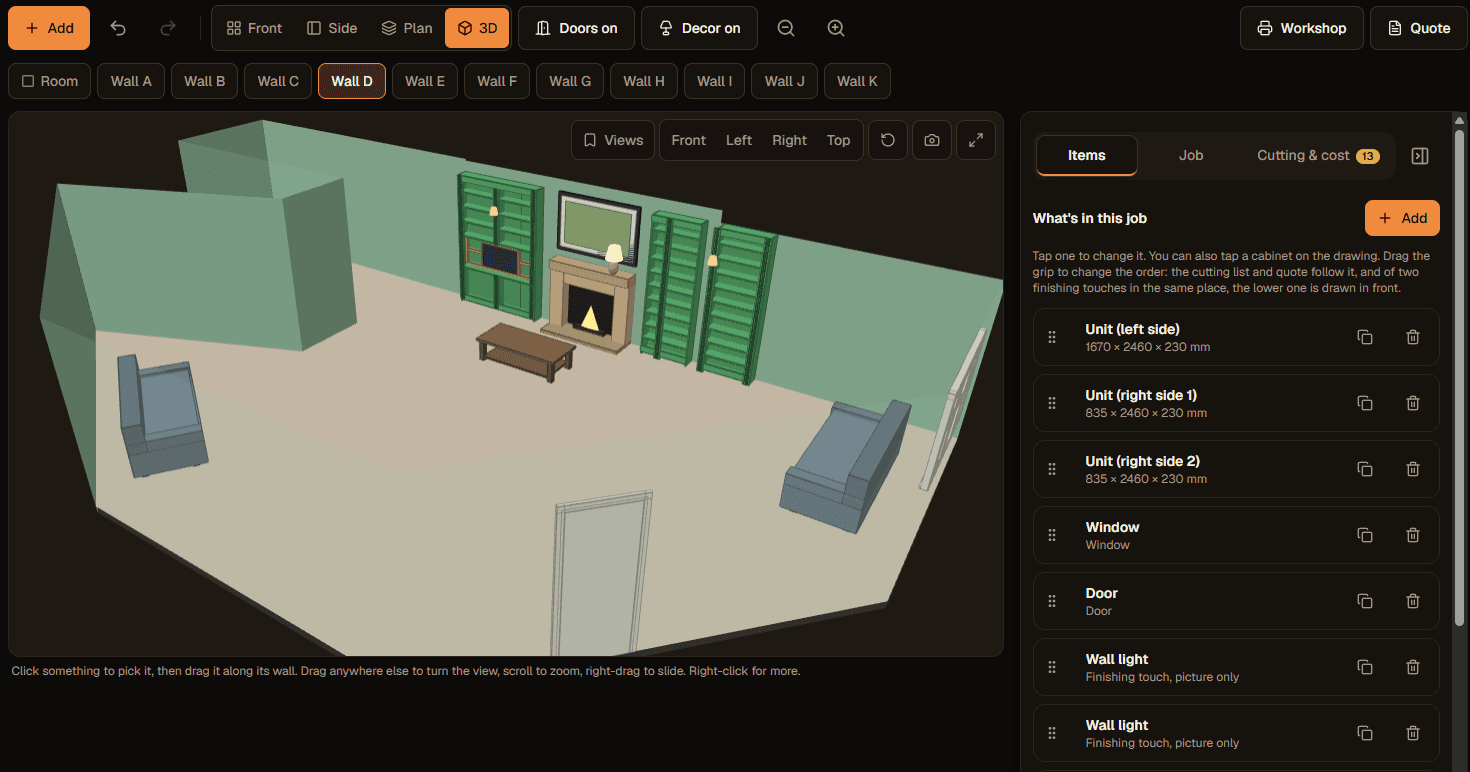Screen dimensions: 1470x772
Task: Snap 3D camera to Top
Action: coord(838,140)
